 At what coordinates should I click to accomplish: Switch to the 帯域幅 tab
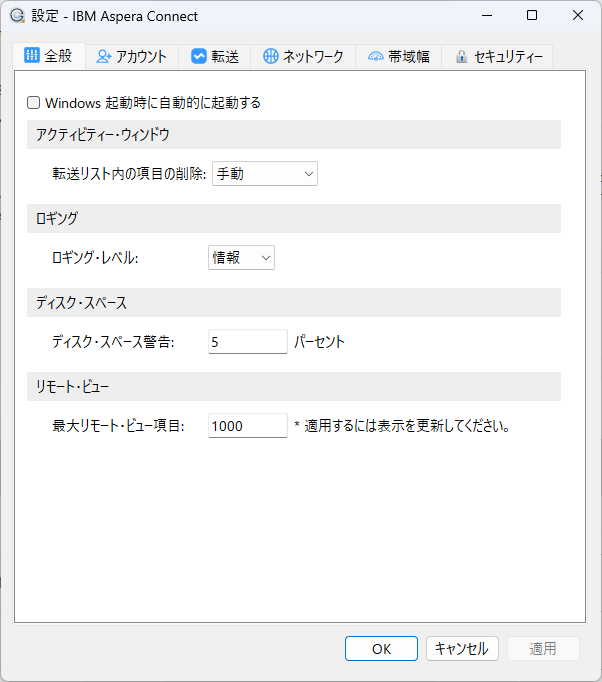(399, 57)
